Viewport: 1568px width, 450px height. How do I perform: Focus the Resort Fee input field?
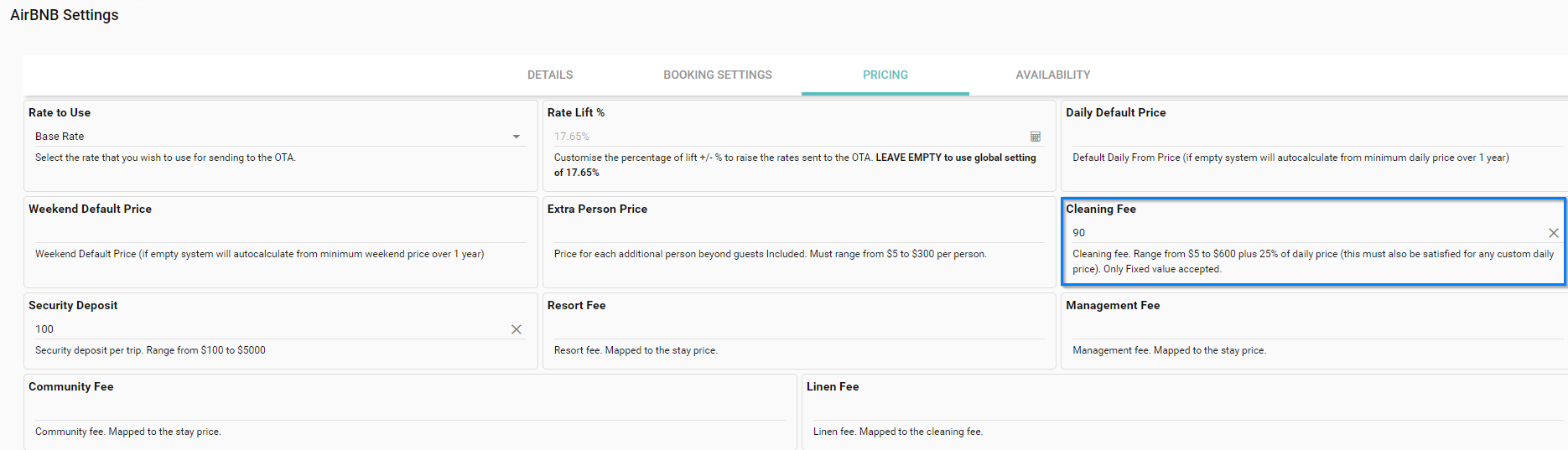click(798, 329)
